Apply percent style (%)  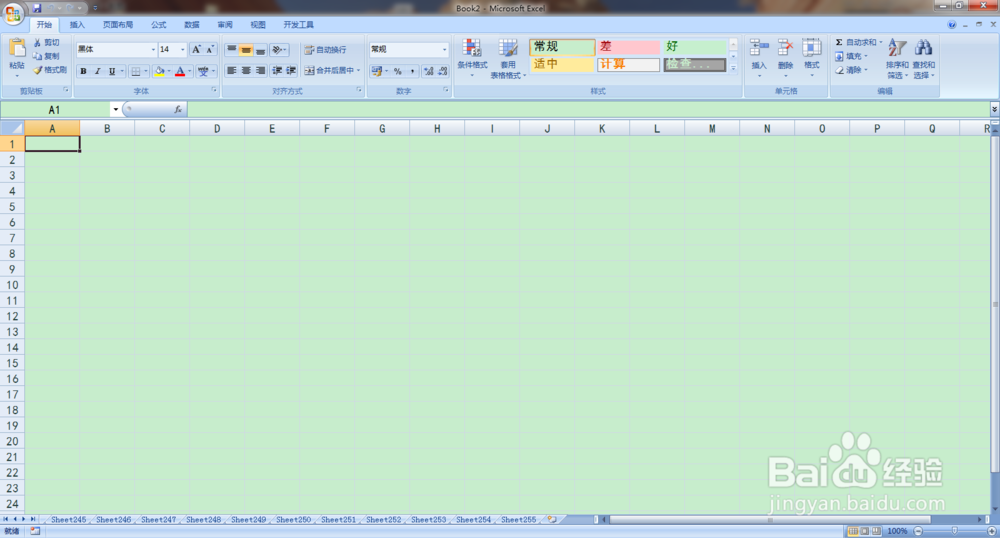(398, 71)
